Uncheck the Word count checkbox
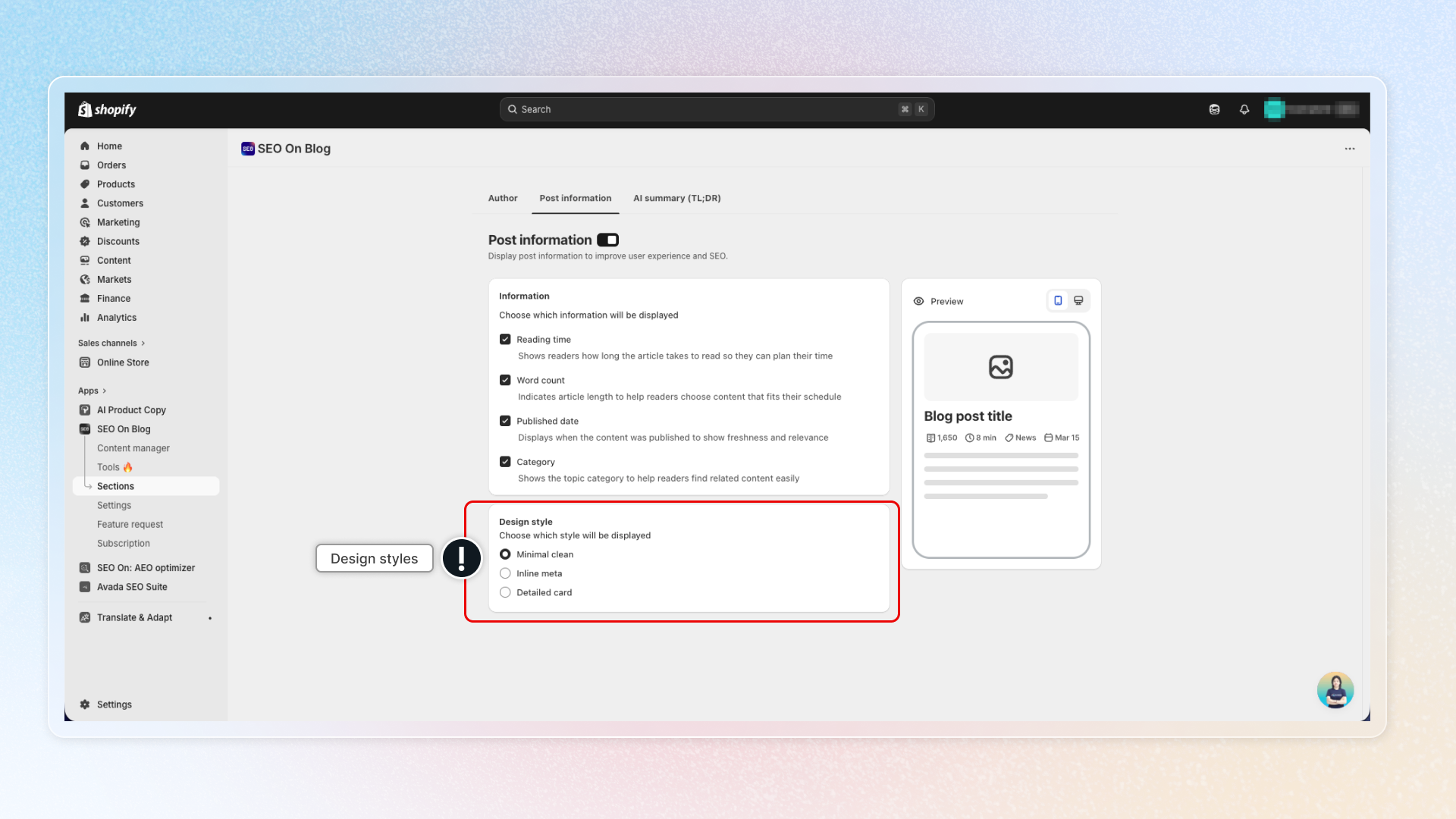Image resolution: width=1456 pixels, height=819 pixels. [505, 381]
